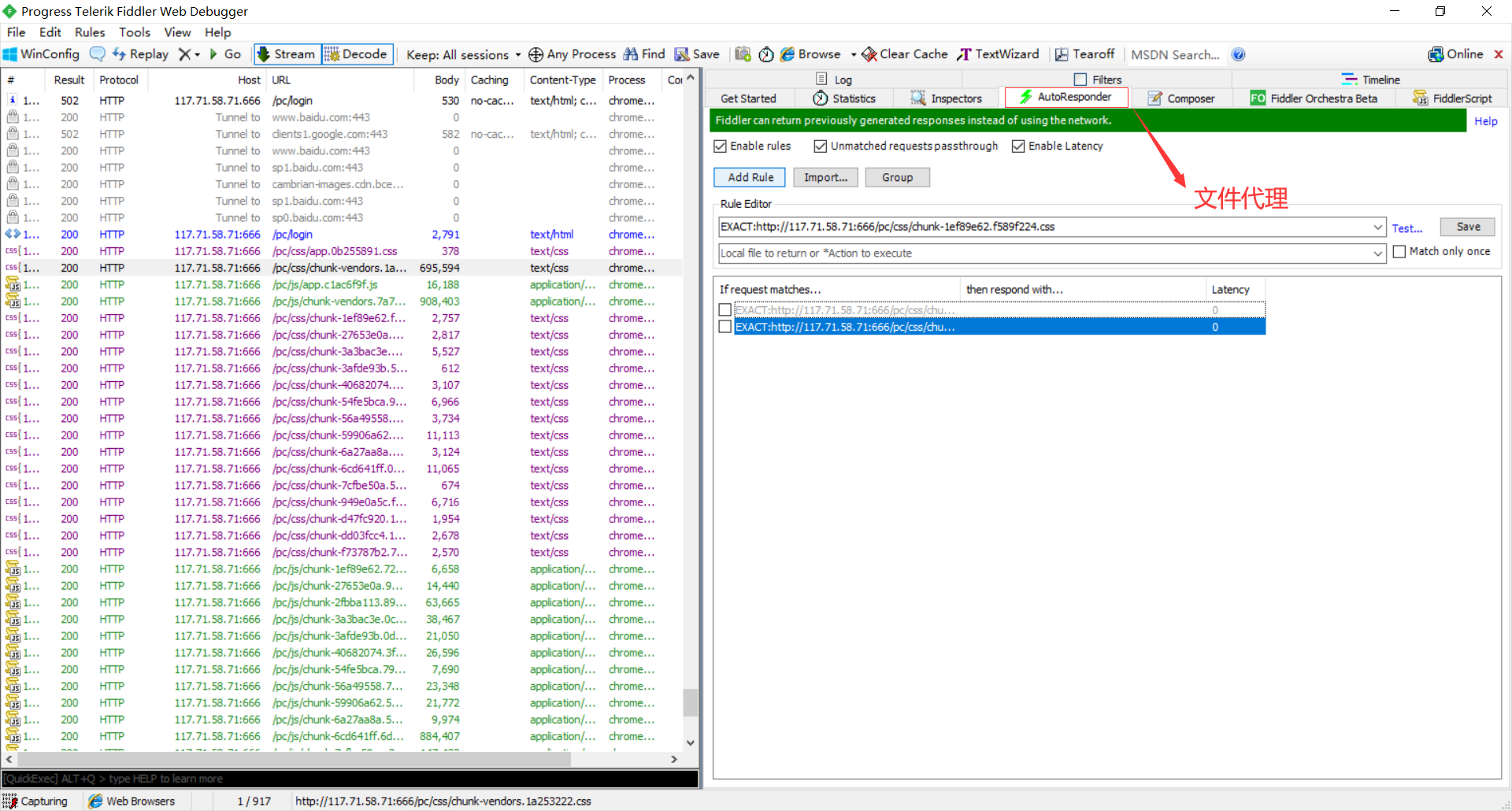This screenshot has width=1512, height=811.
Task: Open Fiddler Orchestra Beta tab
Action: [1314, 98]
